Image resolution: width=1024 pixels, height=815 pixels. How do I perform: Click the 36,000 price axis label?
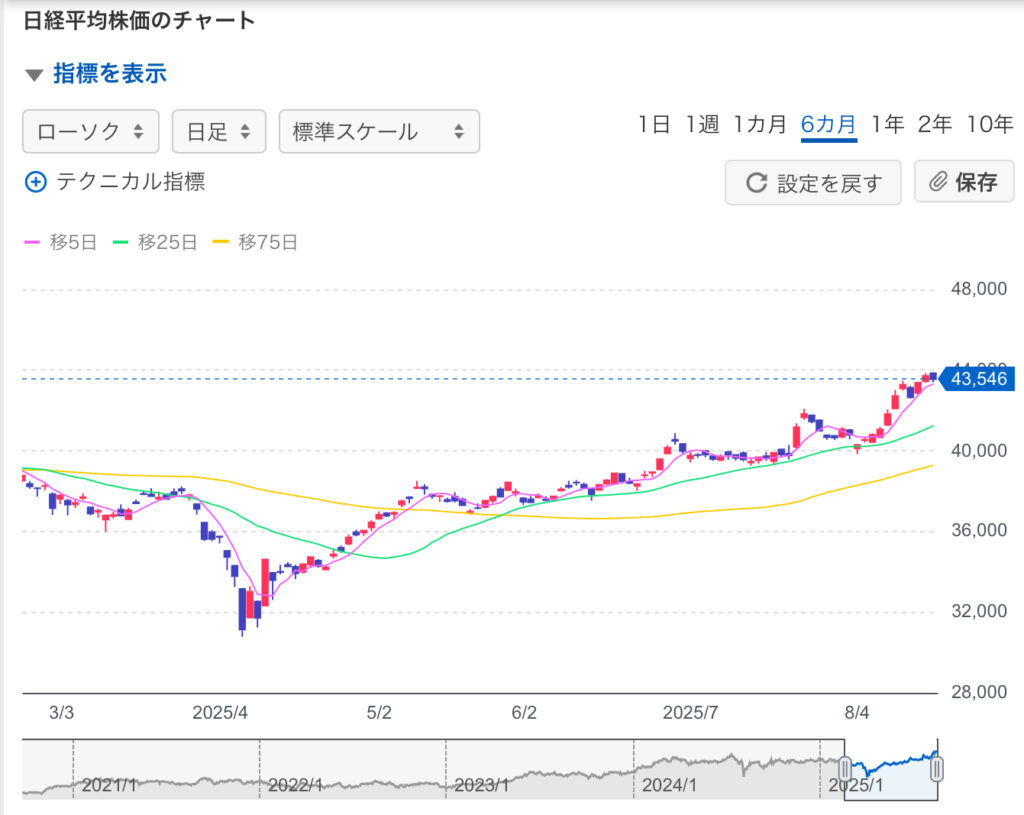coord(978,530)
